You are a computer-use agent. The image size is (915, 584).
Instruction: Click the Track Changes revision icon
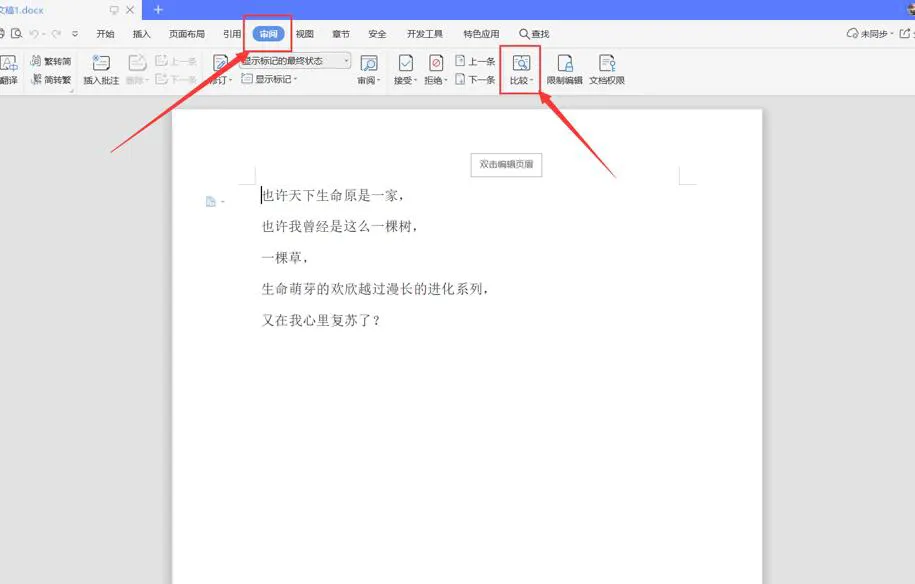pos(221,68)
